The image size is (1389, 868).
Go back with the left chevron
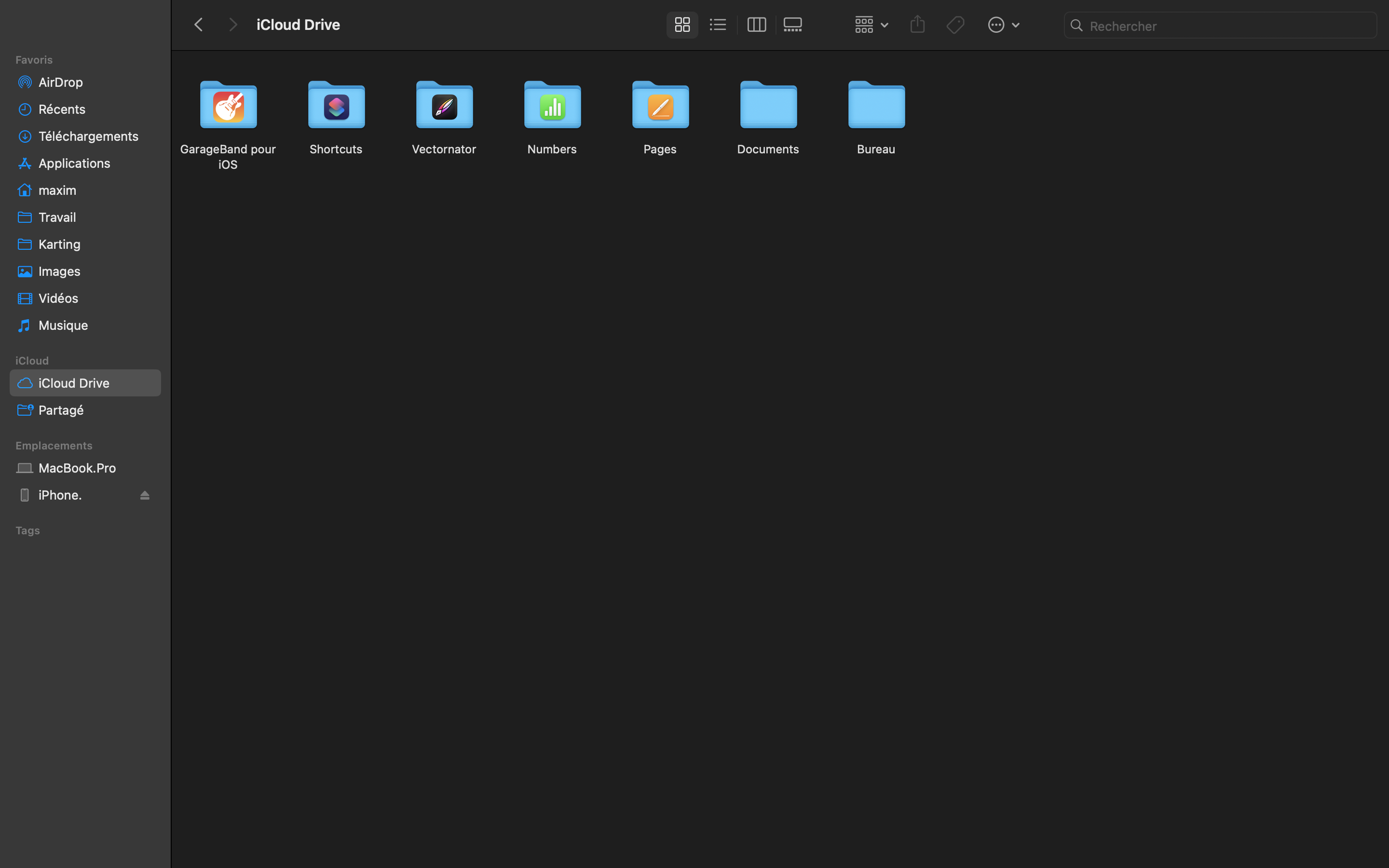[199, 25]
